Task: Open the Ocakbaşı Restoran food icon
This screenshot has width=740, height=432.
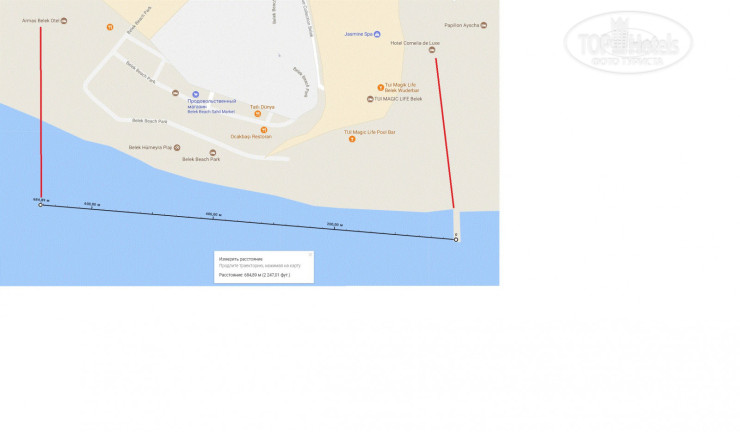Action: tap(264, 130)
